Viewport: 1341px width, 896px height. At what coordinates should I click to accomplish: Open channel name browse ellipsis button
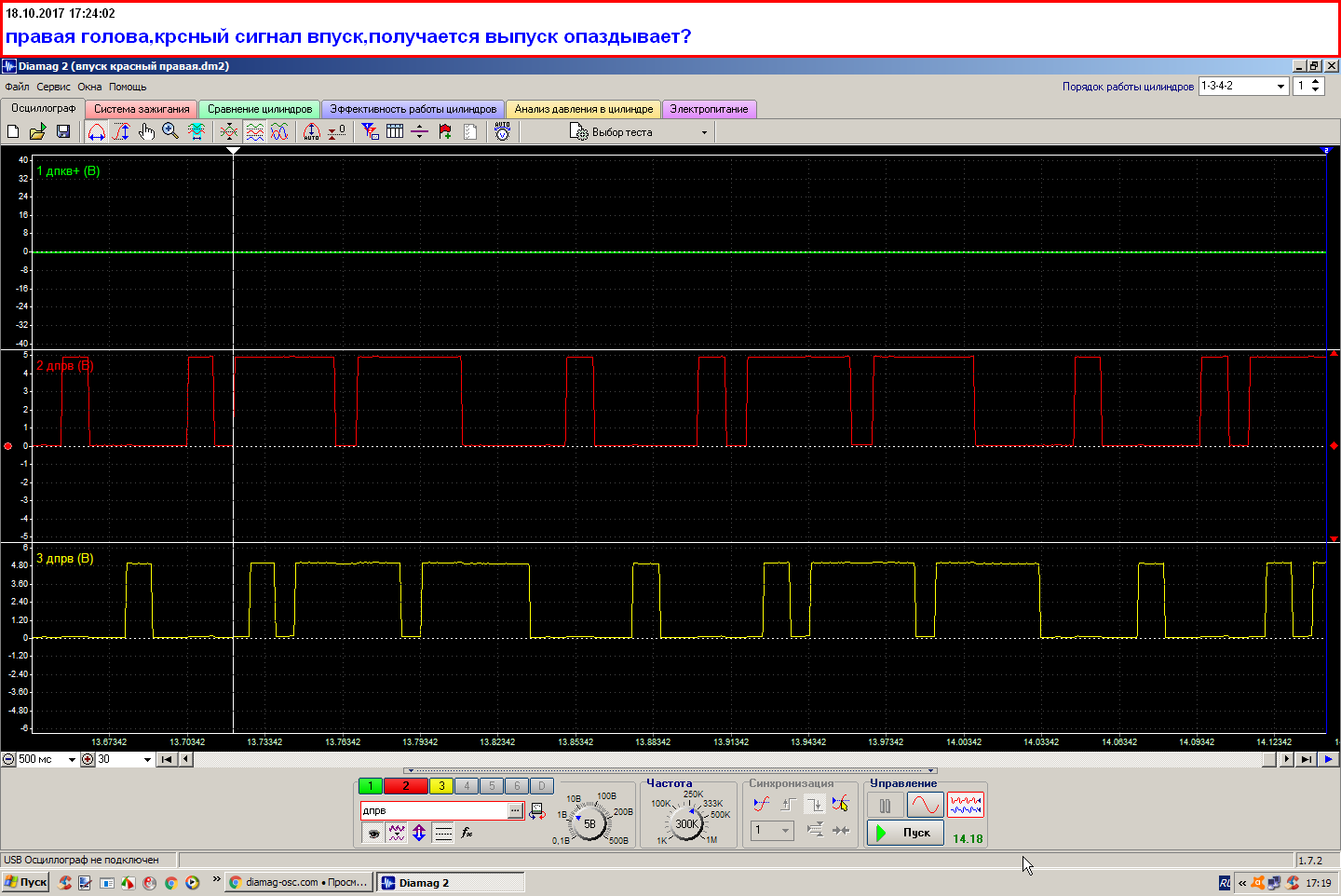(515, 810)
